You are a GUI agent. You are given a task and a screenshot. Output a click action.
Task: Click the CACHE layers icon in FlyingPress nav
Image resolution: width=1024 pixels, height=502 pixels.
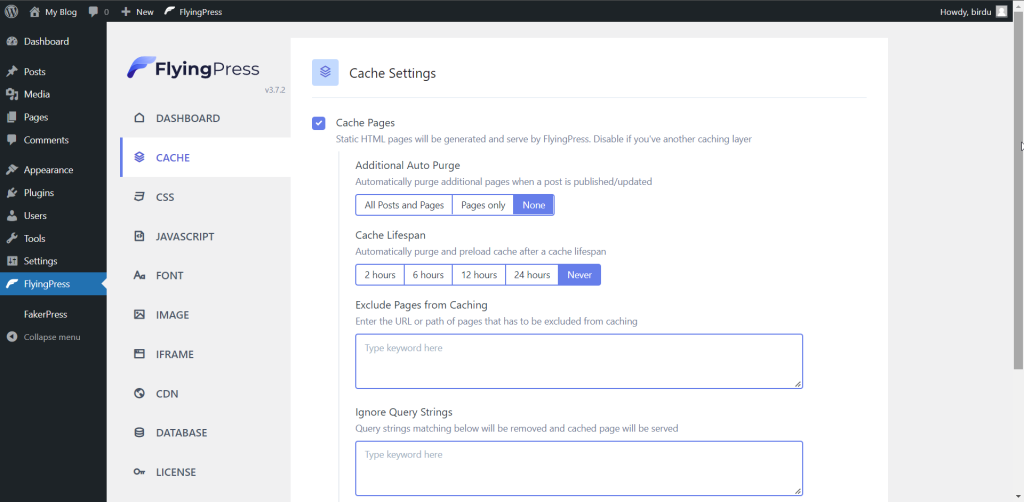[x=139, y=157]
